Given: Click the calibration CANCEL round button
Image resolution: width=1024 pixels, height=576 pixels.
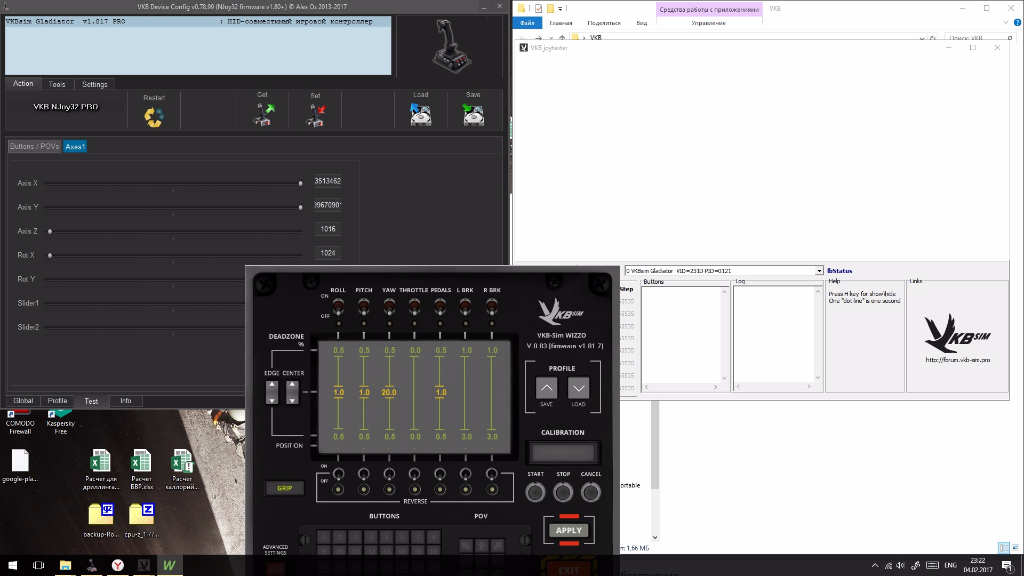Looking at the screenshot, I should (590, 492).
